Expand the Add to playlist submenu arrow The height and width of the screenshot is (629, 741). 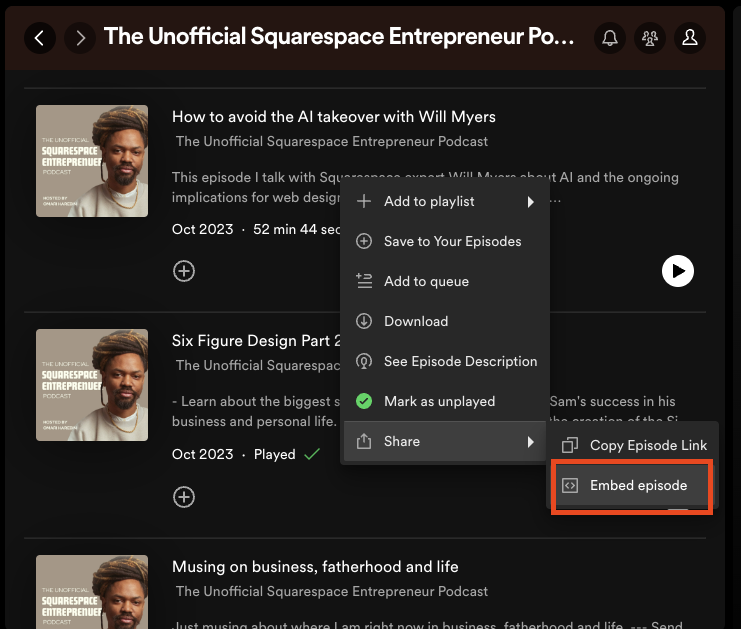coord(531,202)
